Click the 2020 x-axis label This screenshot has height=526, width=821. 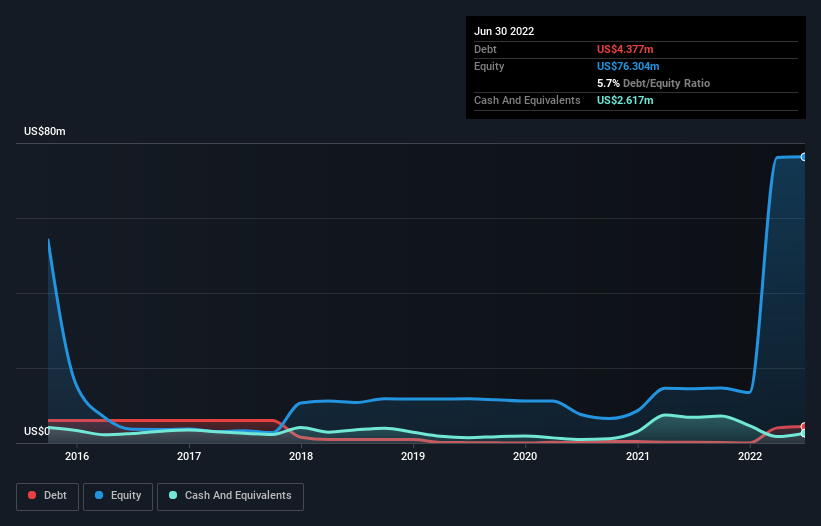tap(525, 456)
